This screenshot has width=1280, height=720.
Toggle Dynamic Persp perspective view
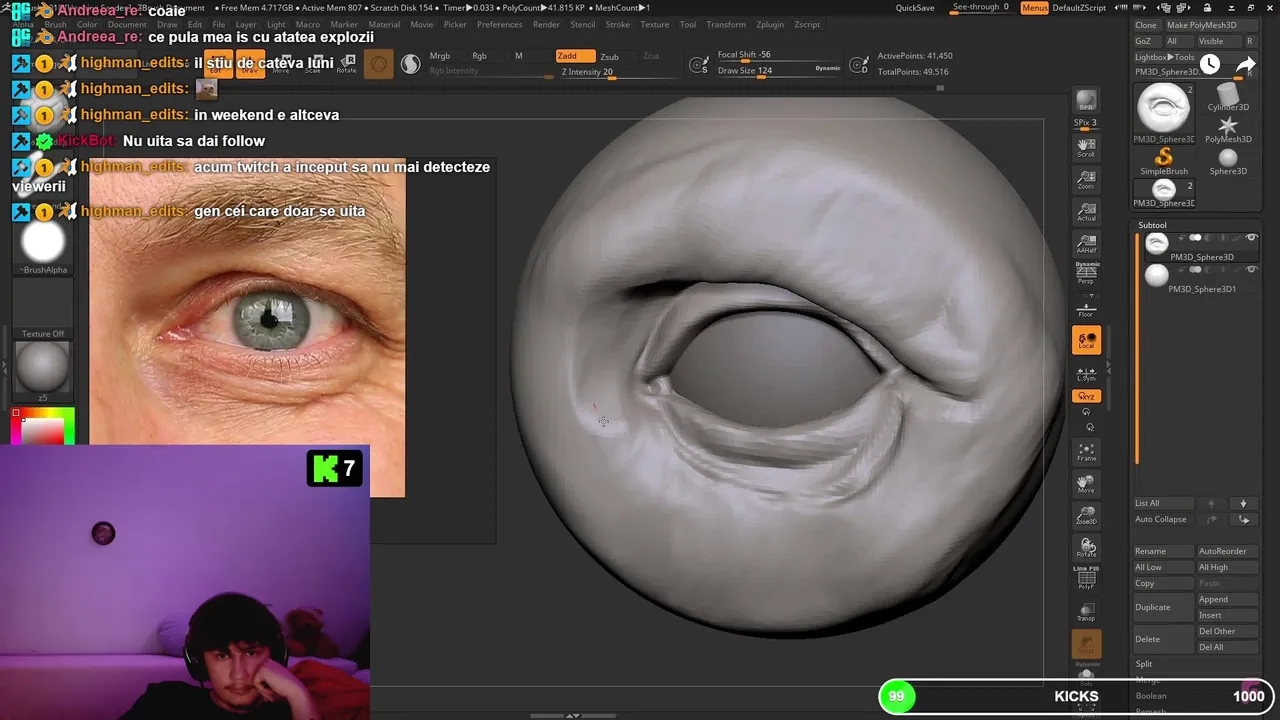(x=1086, y=273)
